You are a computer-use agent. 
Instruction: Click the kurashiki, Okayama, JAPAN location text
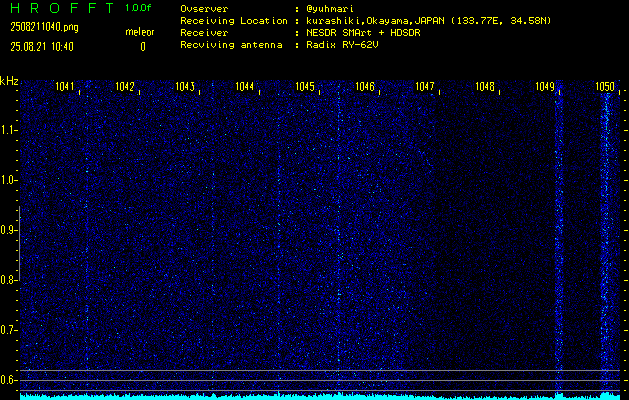click(x=428, y=21)
